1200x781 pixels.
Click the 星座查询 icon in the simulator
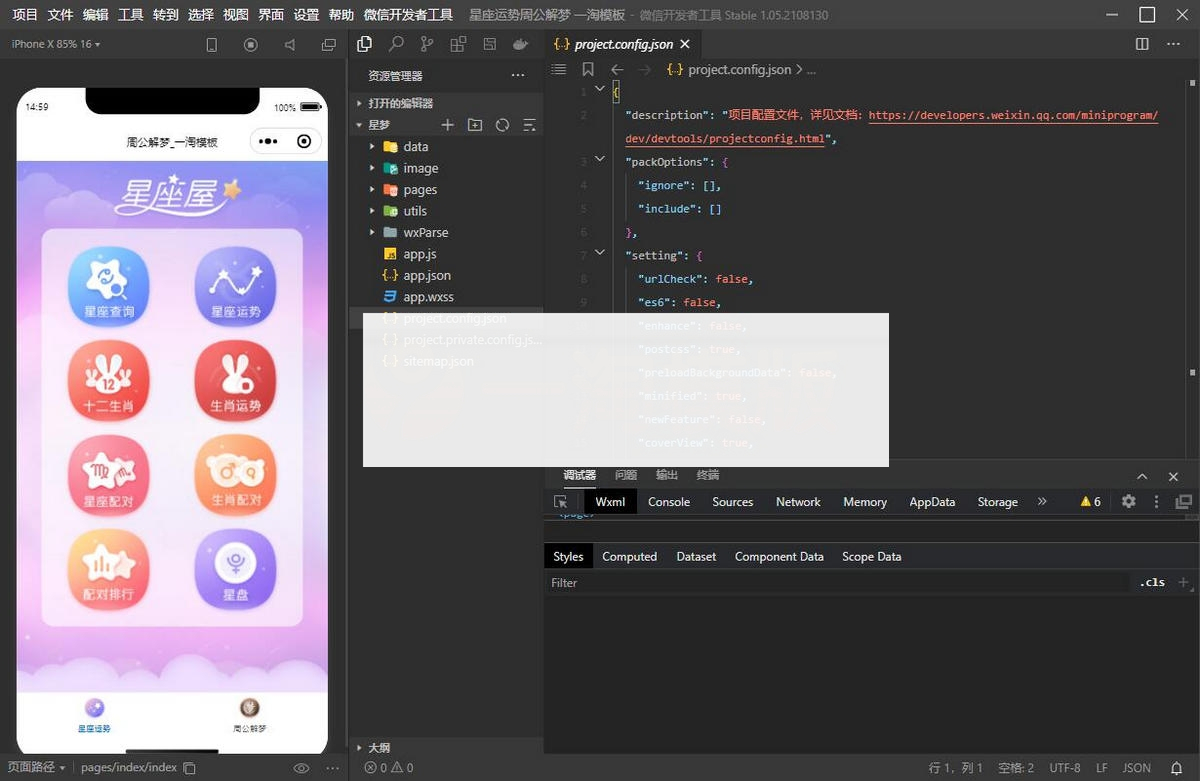(x=108, y=285)
